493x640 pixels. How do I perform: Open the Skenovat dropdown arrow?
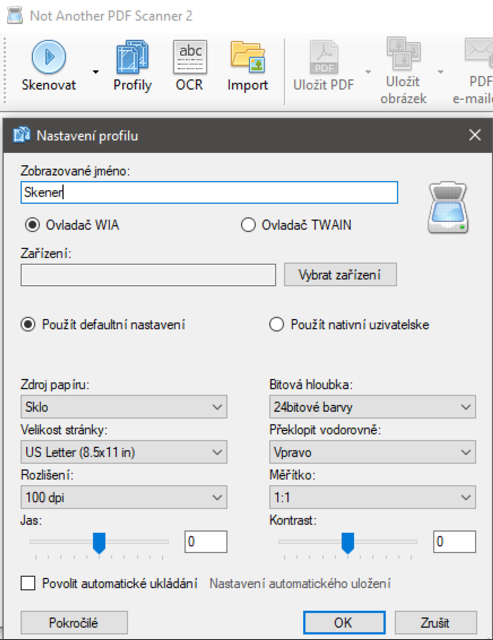pyautogui.click(x=95, y=72)
